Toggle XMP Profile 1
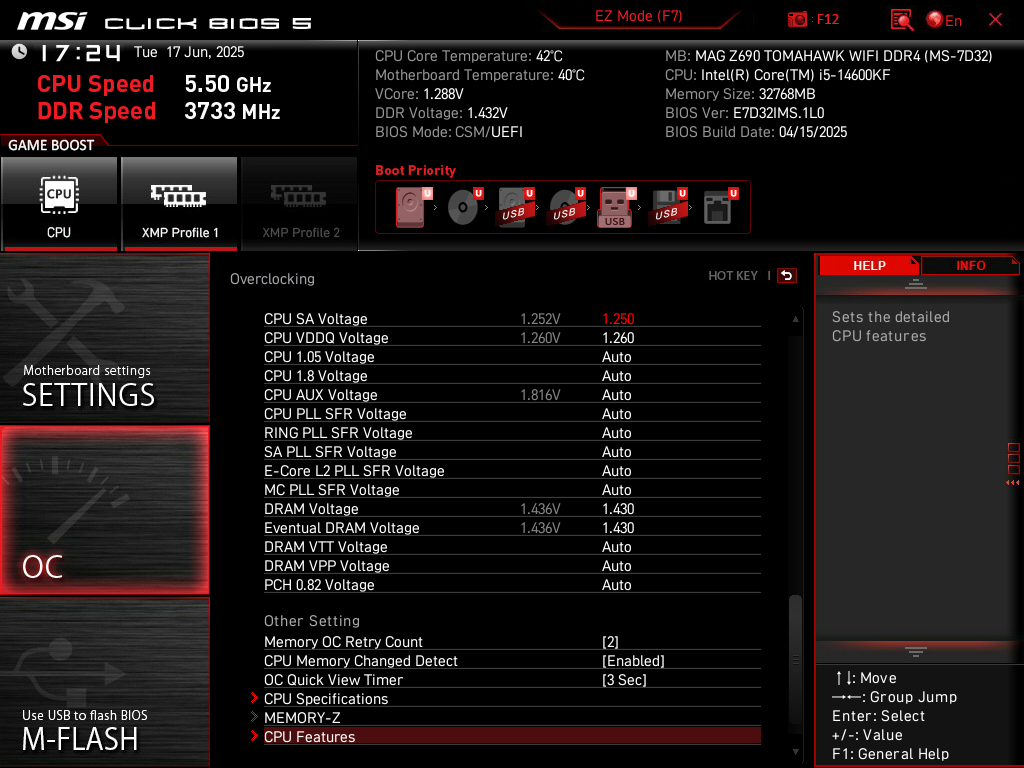1024x768 pixels. (180, 204)
